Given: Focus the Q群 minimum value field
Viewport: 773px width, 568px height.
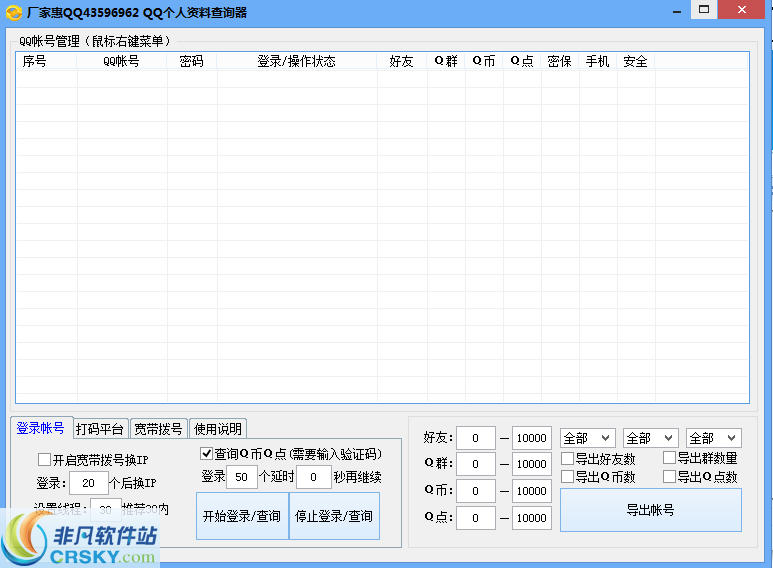Looking at the screenshot, I should (x=476, y=464).
